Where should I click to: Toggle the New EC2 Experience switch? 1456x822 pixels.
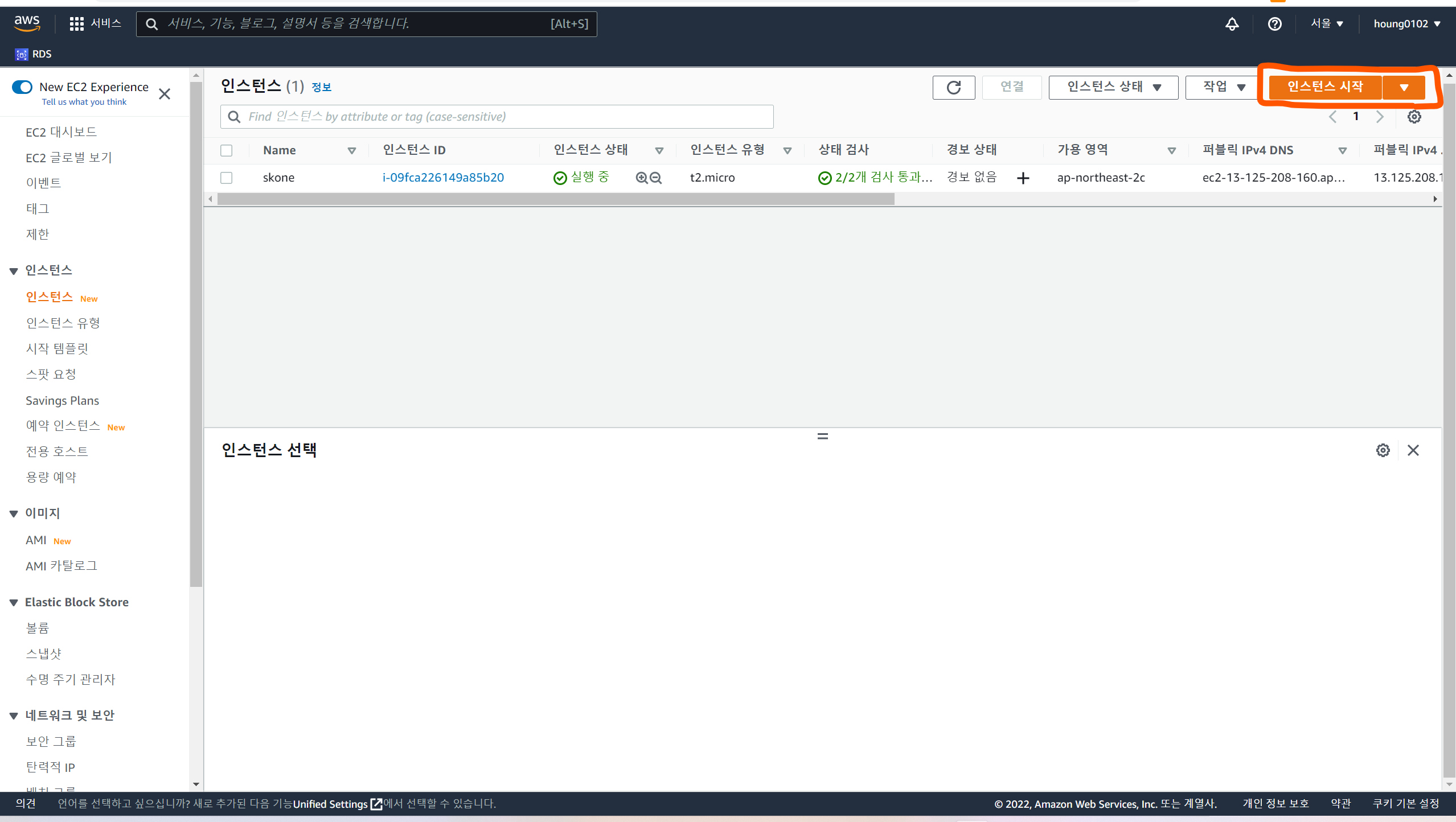click(x=22, y=87)
